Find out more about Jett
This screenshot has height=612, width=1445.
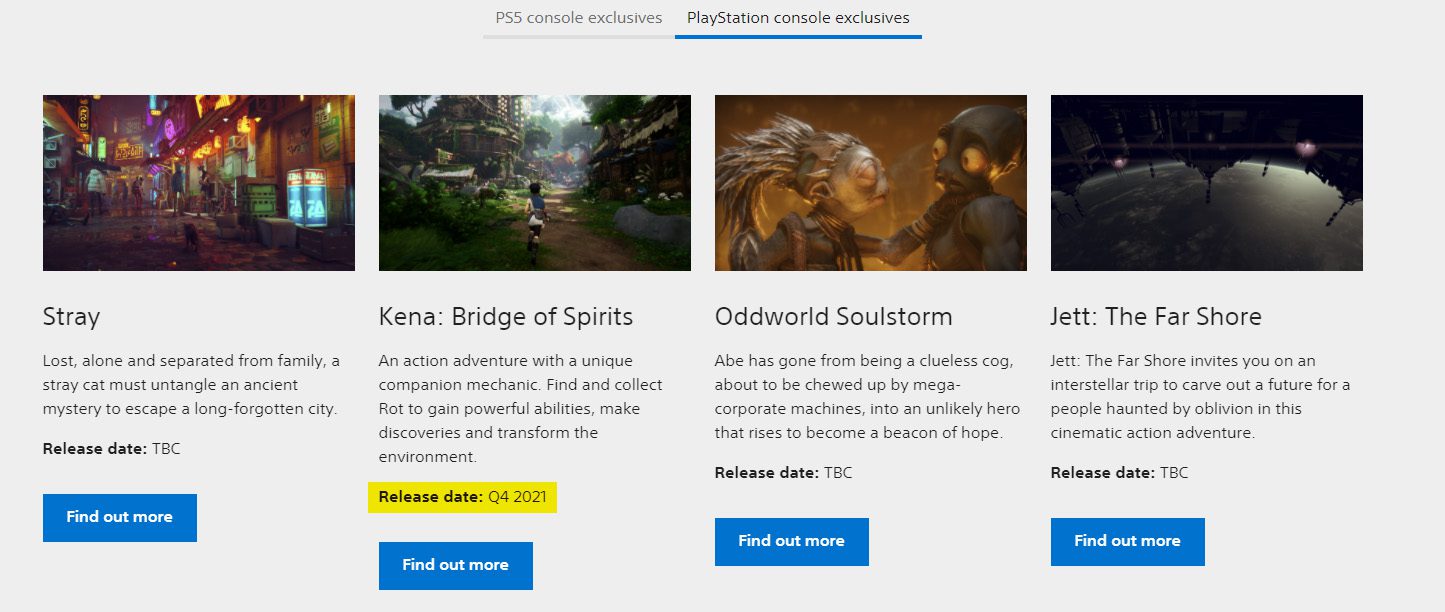[x=1128, y=541]
